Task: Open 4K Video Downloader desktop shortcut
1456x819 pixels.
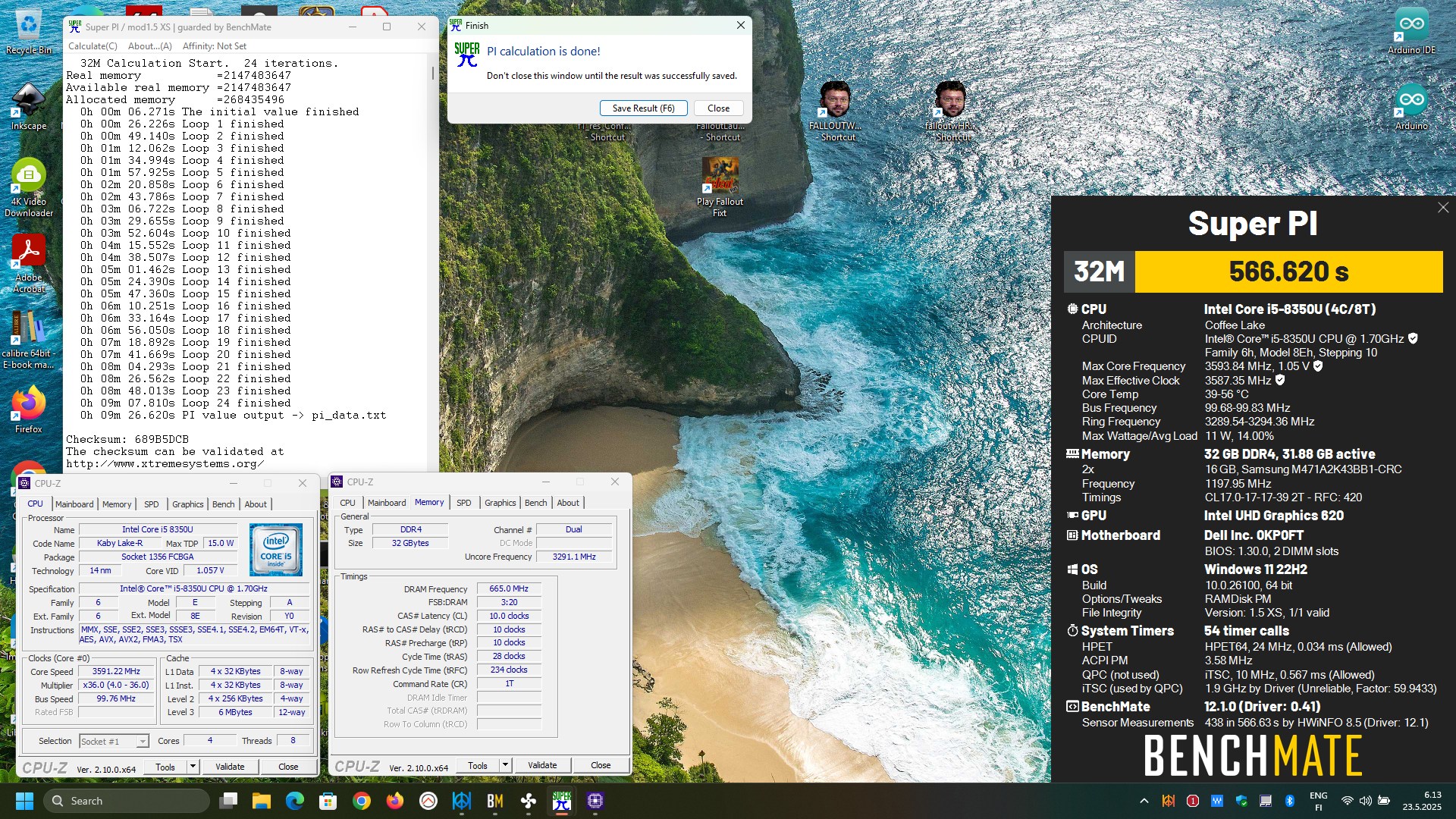Action: tap(29, 187)
